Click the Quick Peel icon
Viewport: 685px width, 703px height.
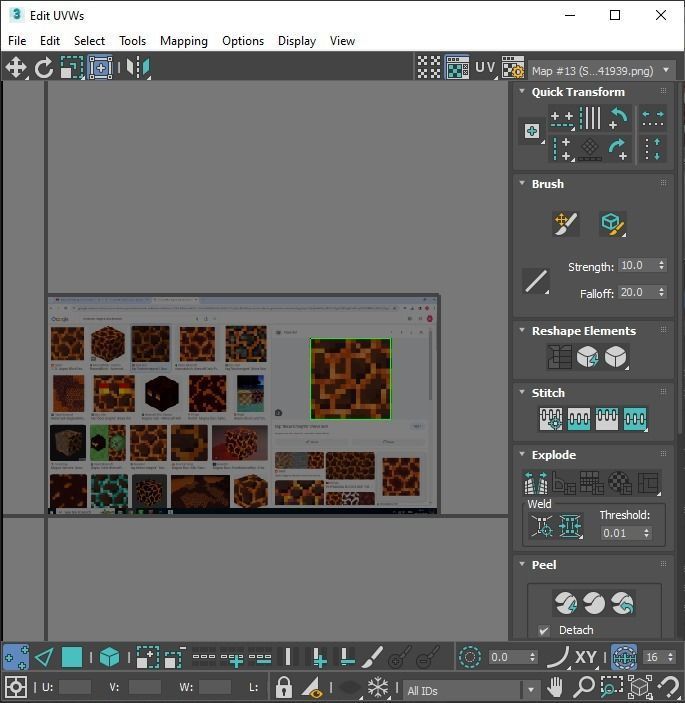click(x=566, y=603)
